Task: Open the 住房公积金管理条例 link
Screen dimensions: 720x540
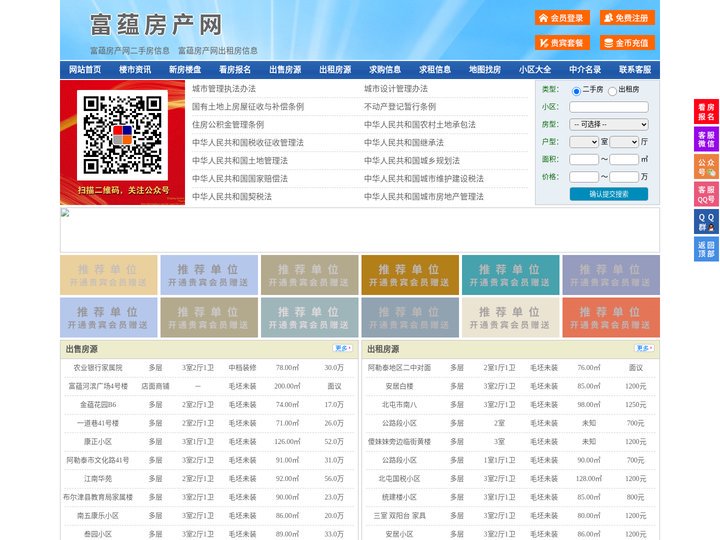Action: point(228,124)
